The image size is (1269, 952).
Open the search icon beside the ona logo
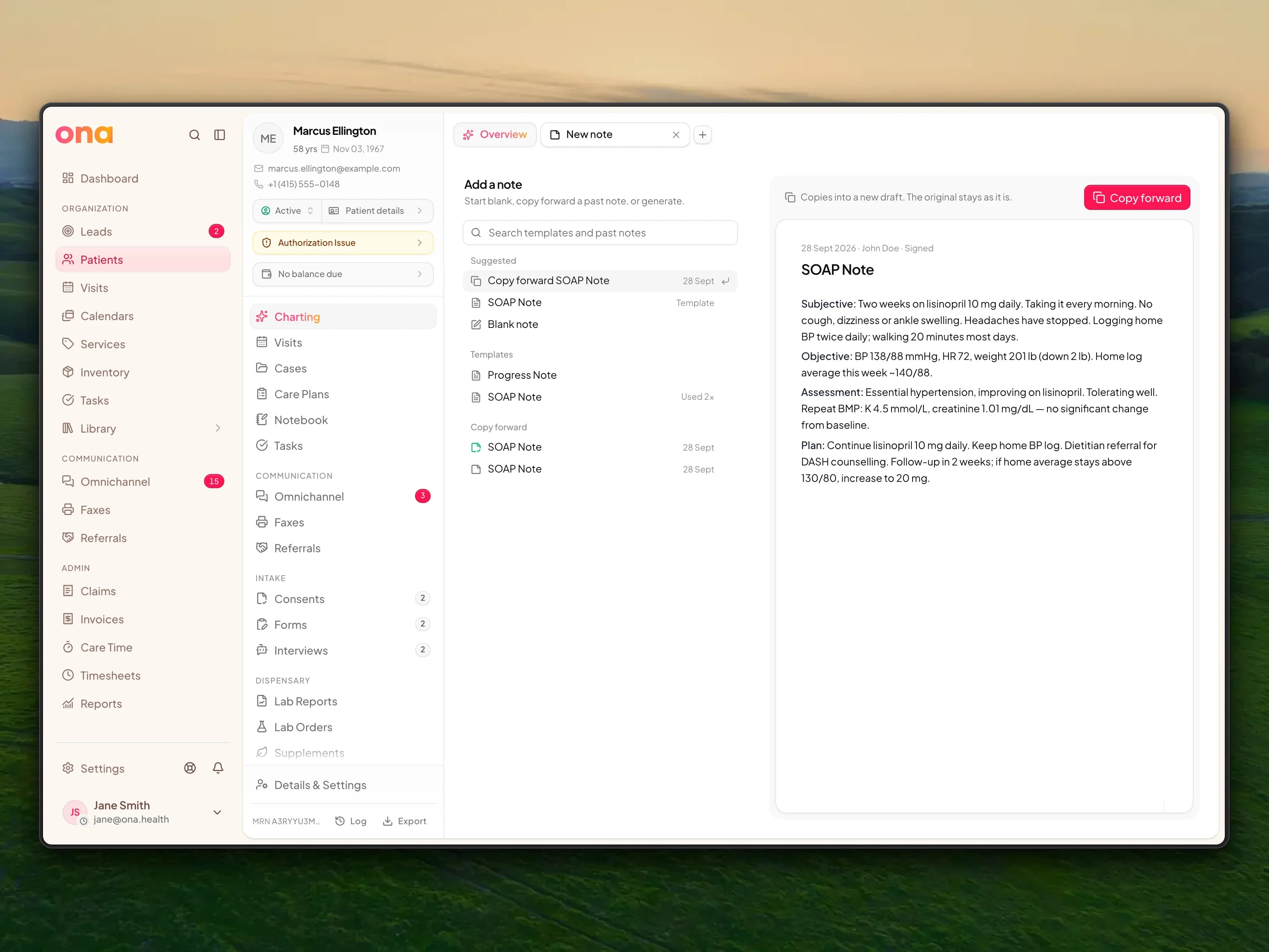tap(195, 135)
